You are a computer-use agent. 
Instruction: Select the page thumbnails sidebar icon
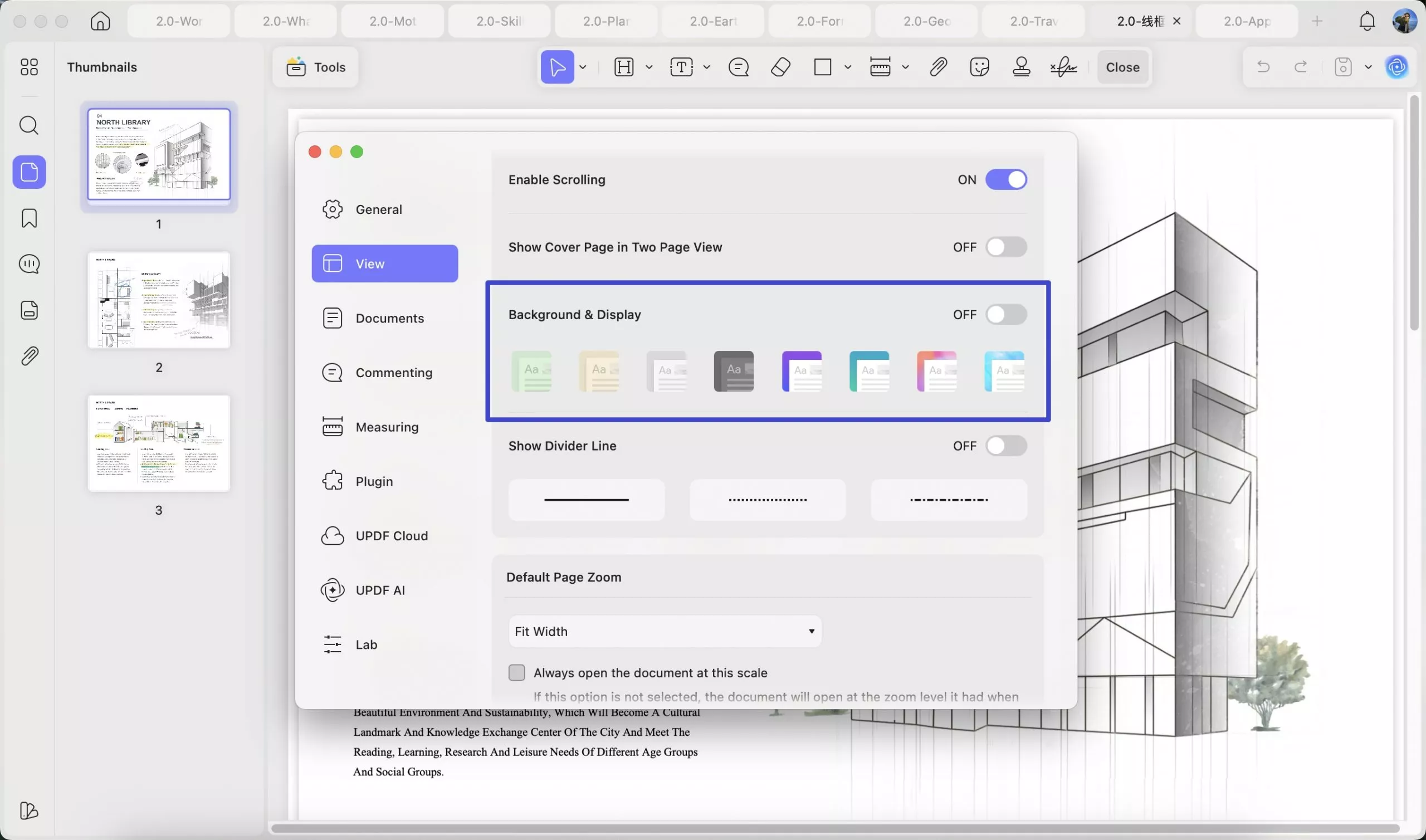(29, 172)
